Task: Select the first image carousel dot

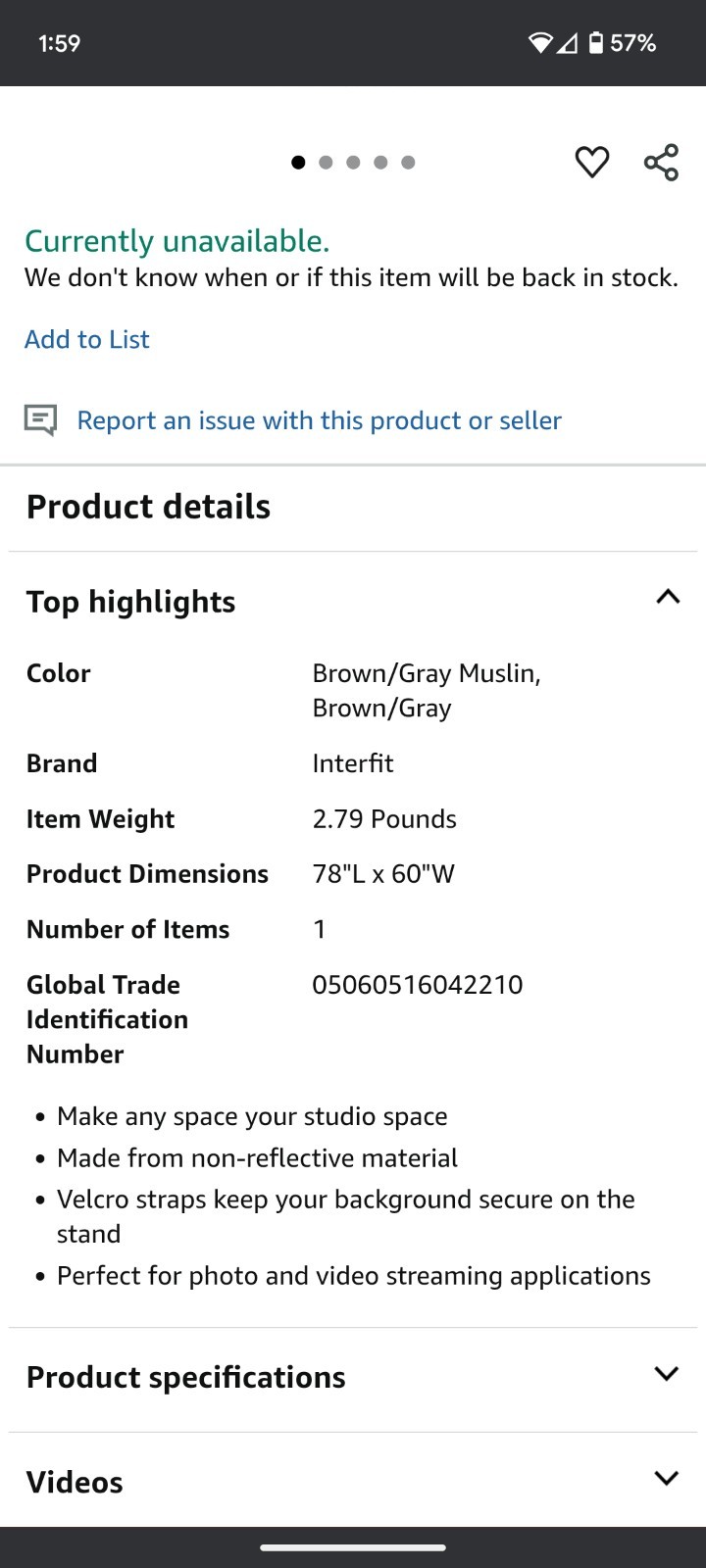Action: point(298,162)
